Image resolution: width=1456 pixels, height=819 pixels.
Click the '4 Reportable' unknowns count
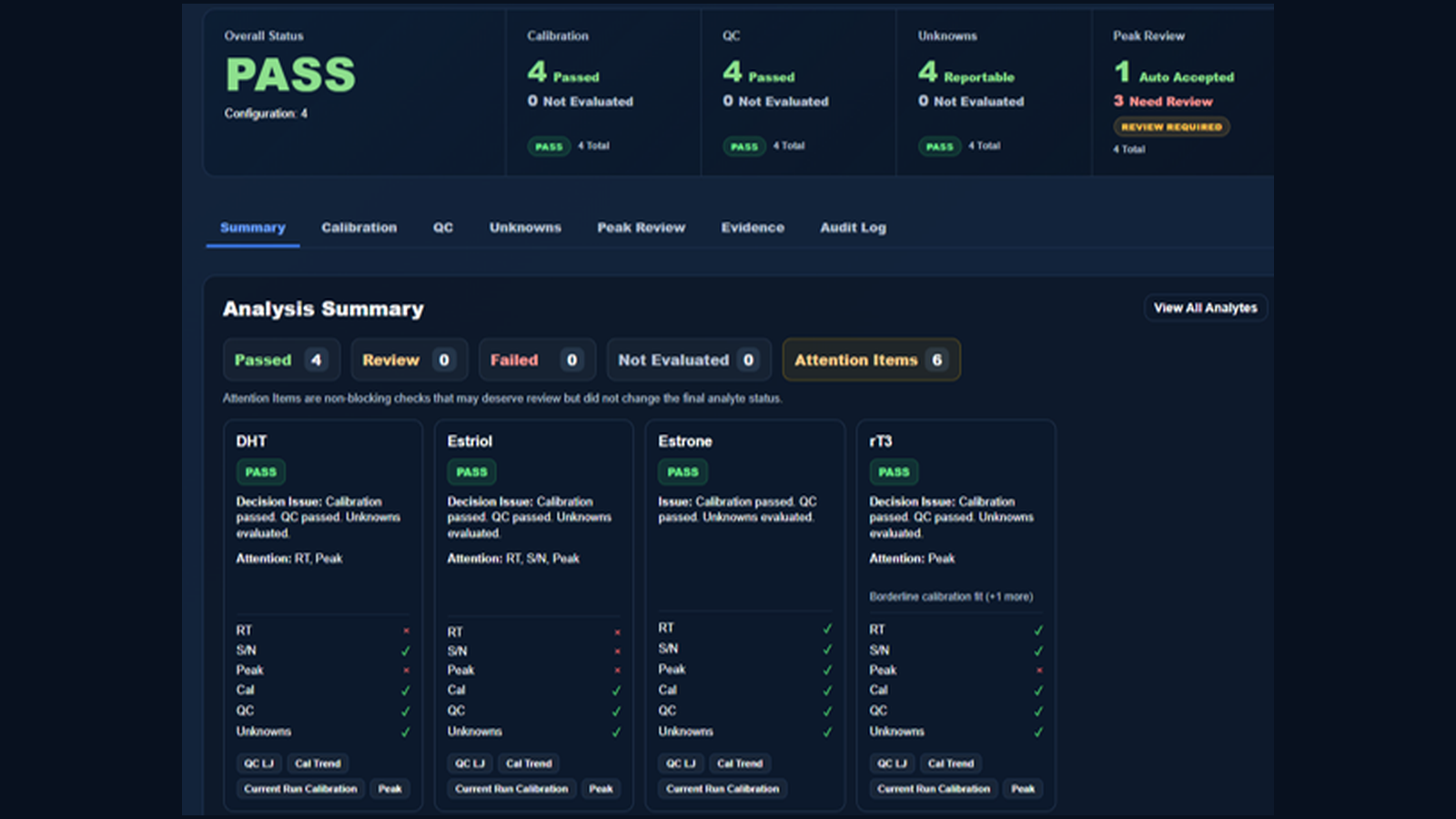pos(966,73)
